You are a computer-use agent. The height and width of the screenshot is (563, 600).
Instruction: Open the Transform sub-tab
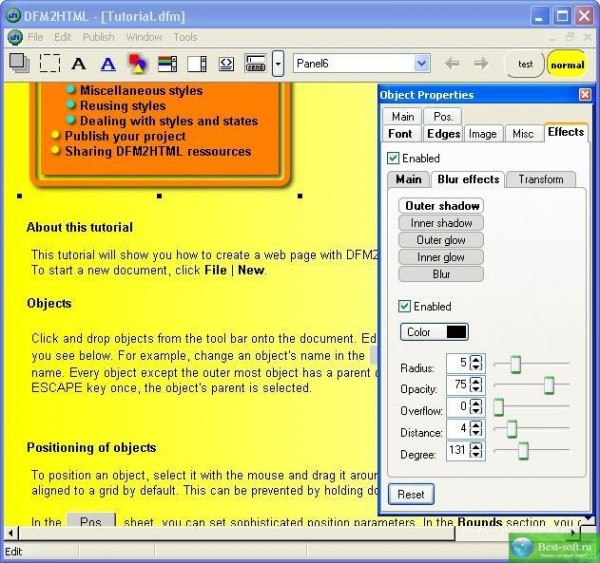coord(541,179)
